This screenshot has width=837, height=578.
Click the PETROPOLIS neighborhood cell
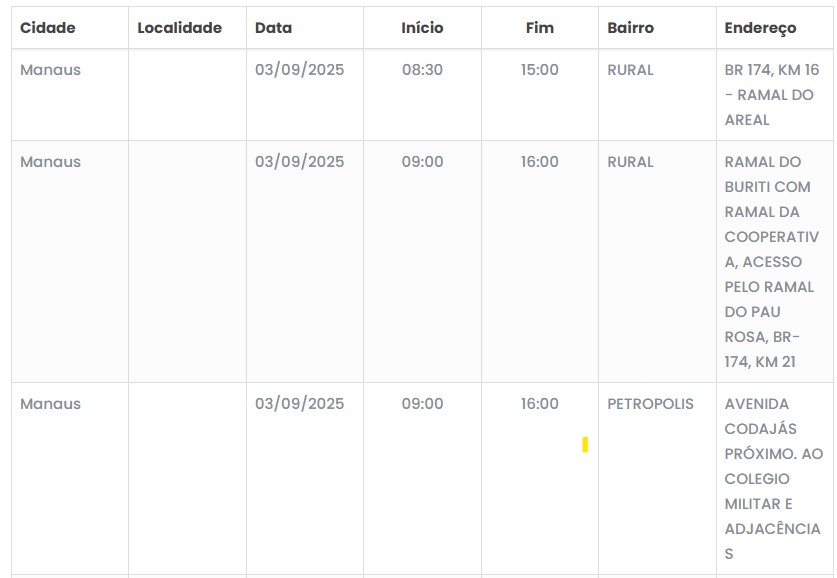(650, 404)
